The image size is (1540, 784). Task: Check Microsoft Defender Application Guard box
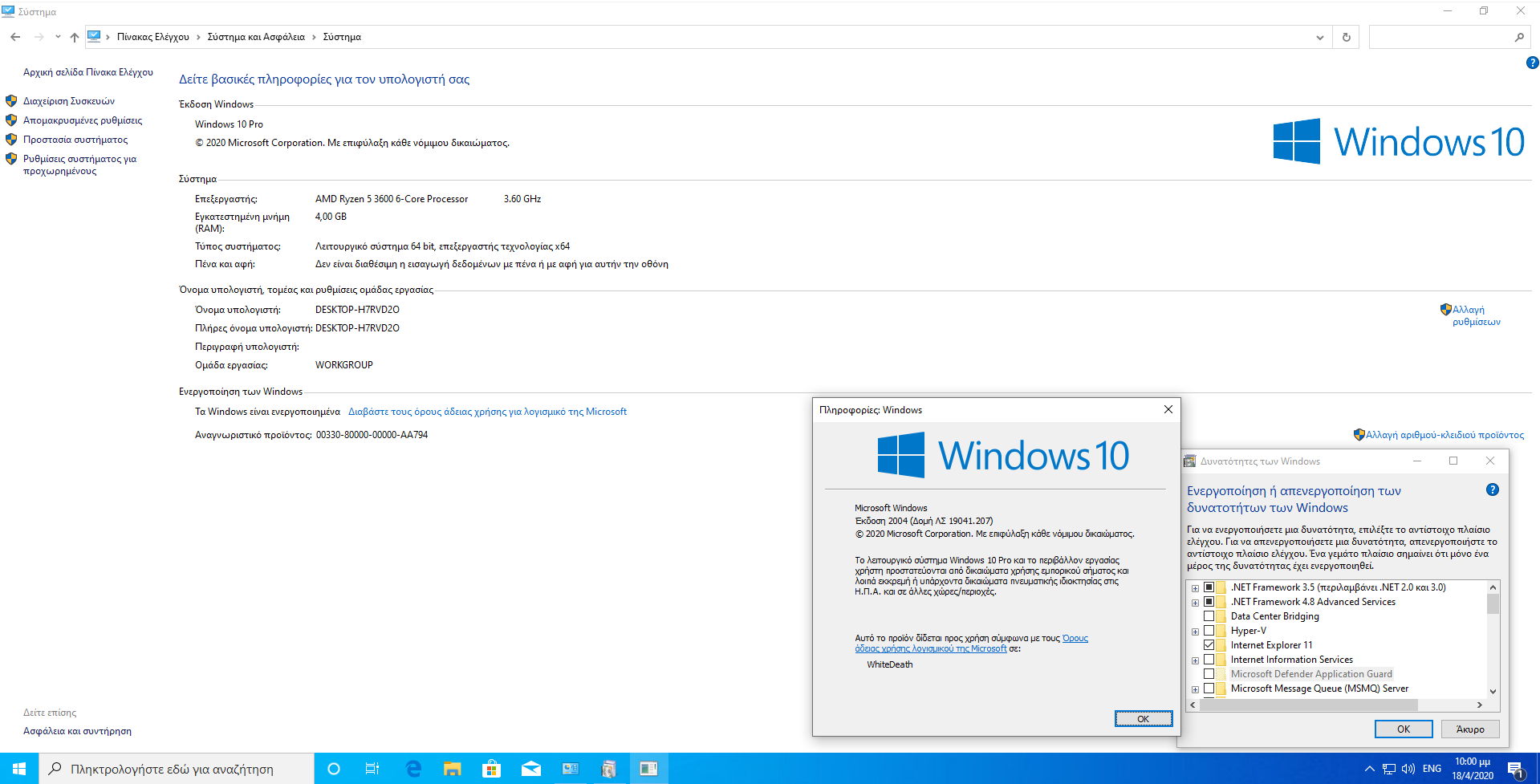click(x=1209, y=674)
